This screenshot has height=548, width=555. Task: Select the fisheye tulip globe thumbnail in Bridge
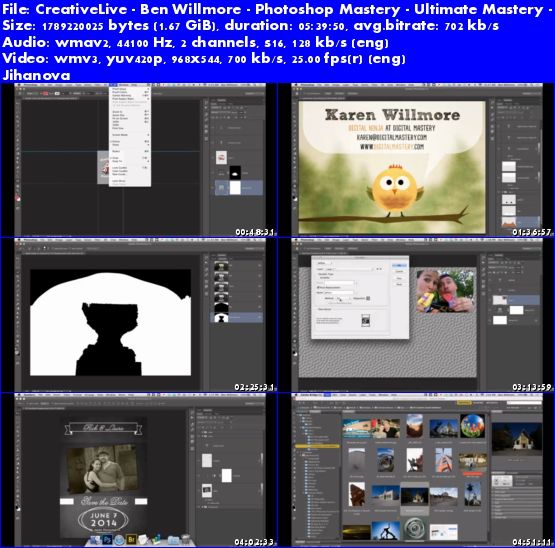(472, 427)
